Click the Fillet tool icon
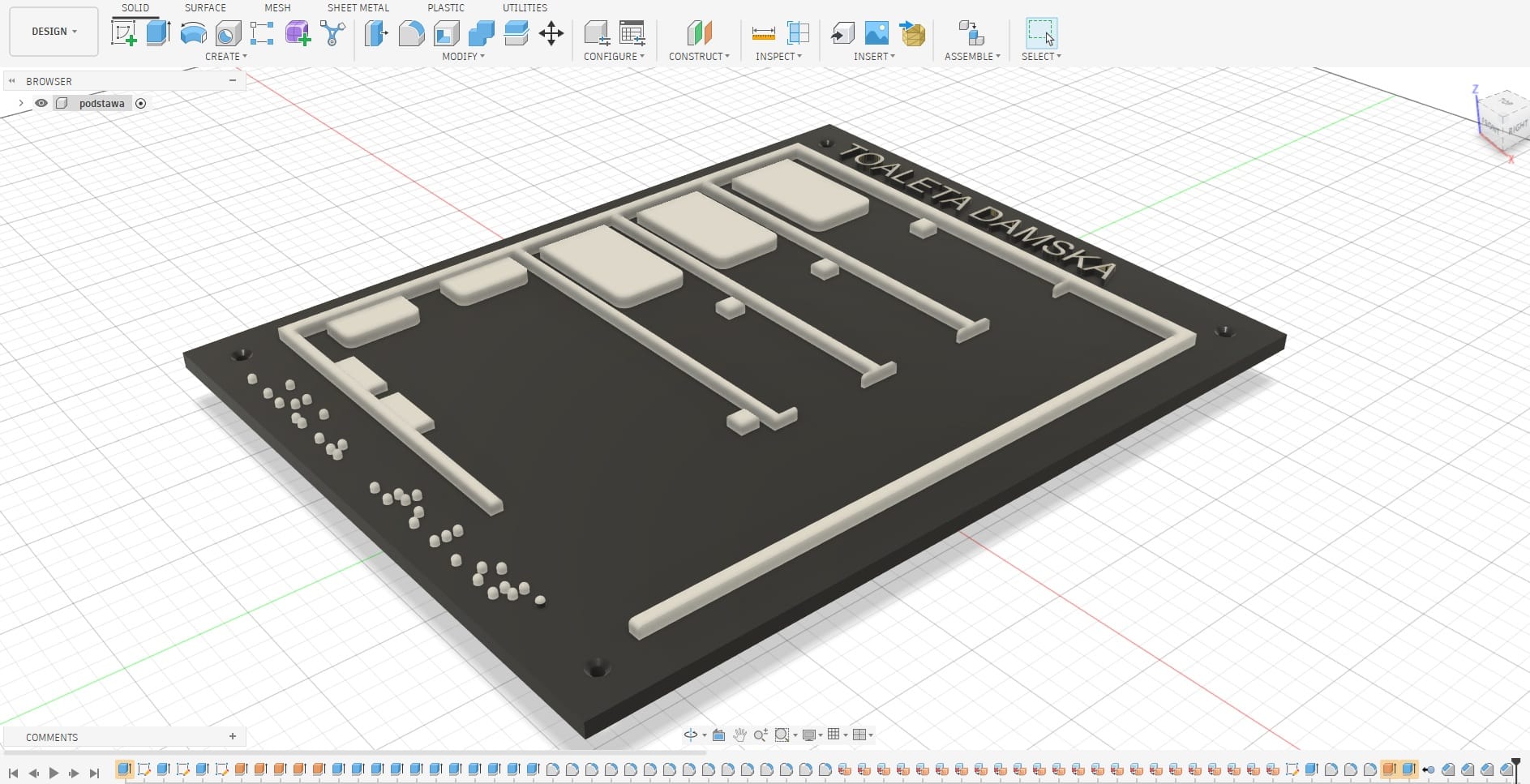This screenshot has width=1530, height=784. point(411,33)
